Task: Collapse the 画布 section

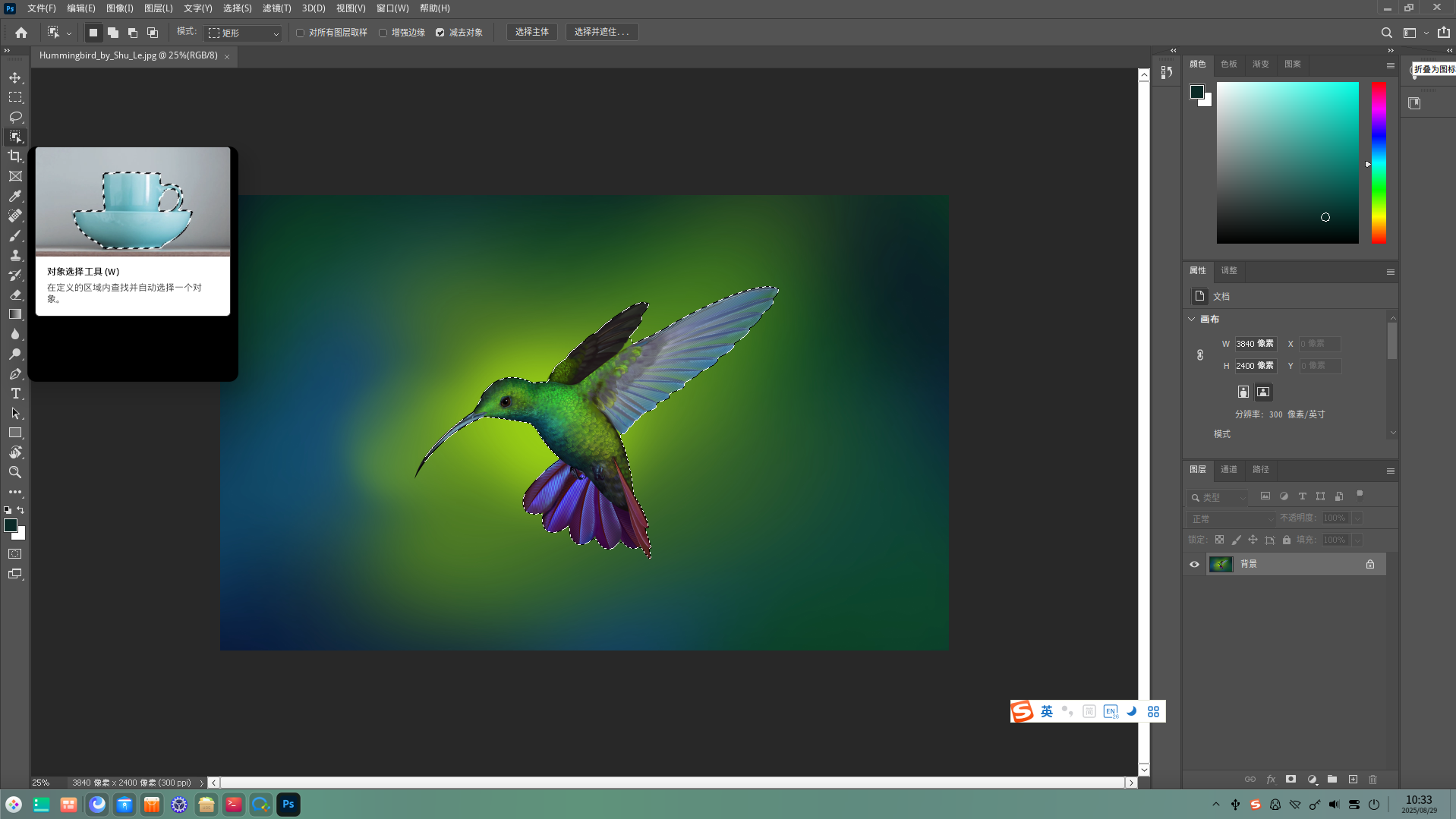Action: pyautogui.click(x=1192, y=320)
